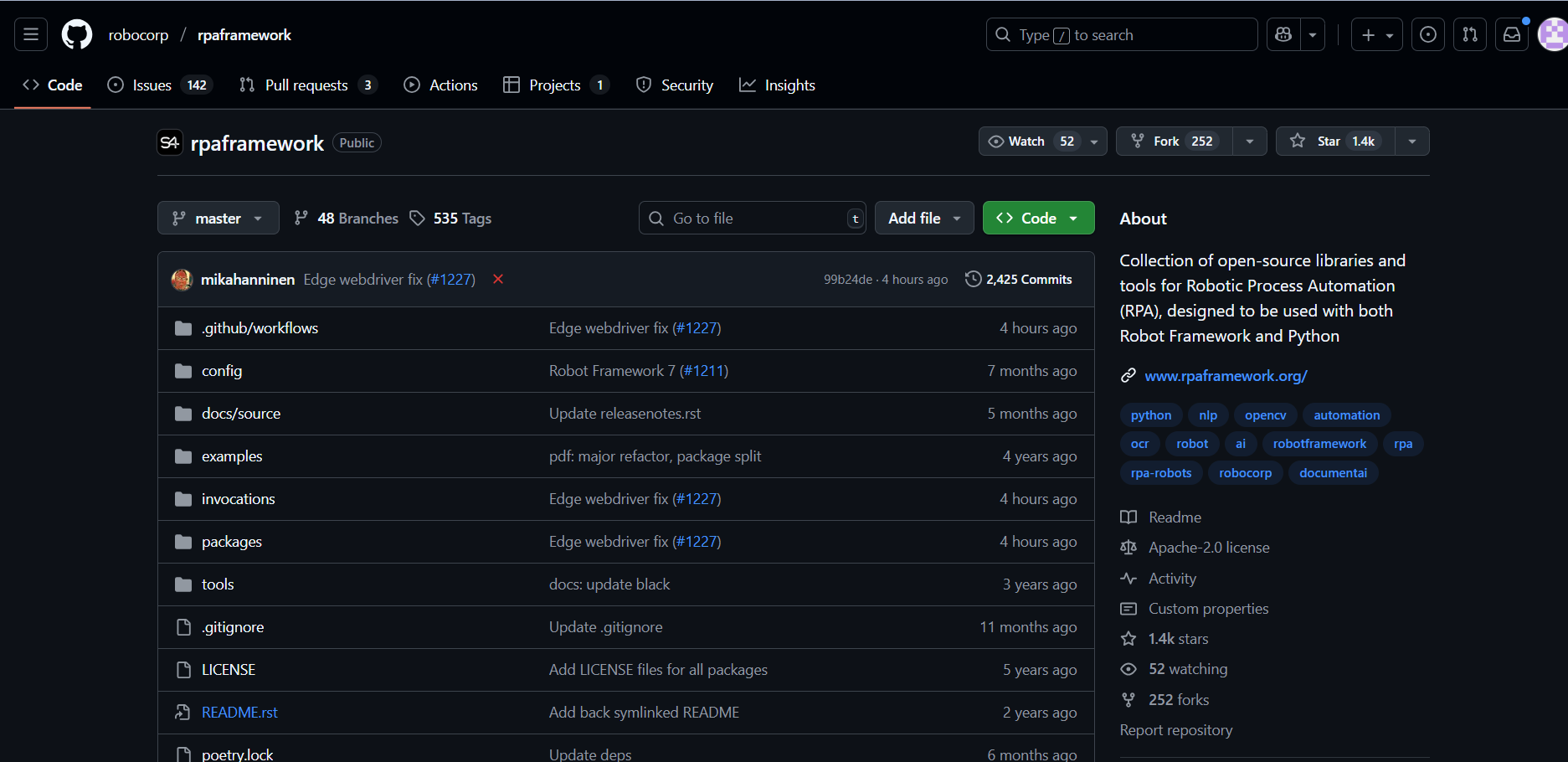1568x762 pixels.
Task: Click the Fork button
Action: click(1174, 141)
